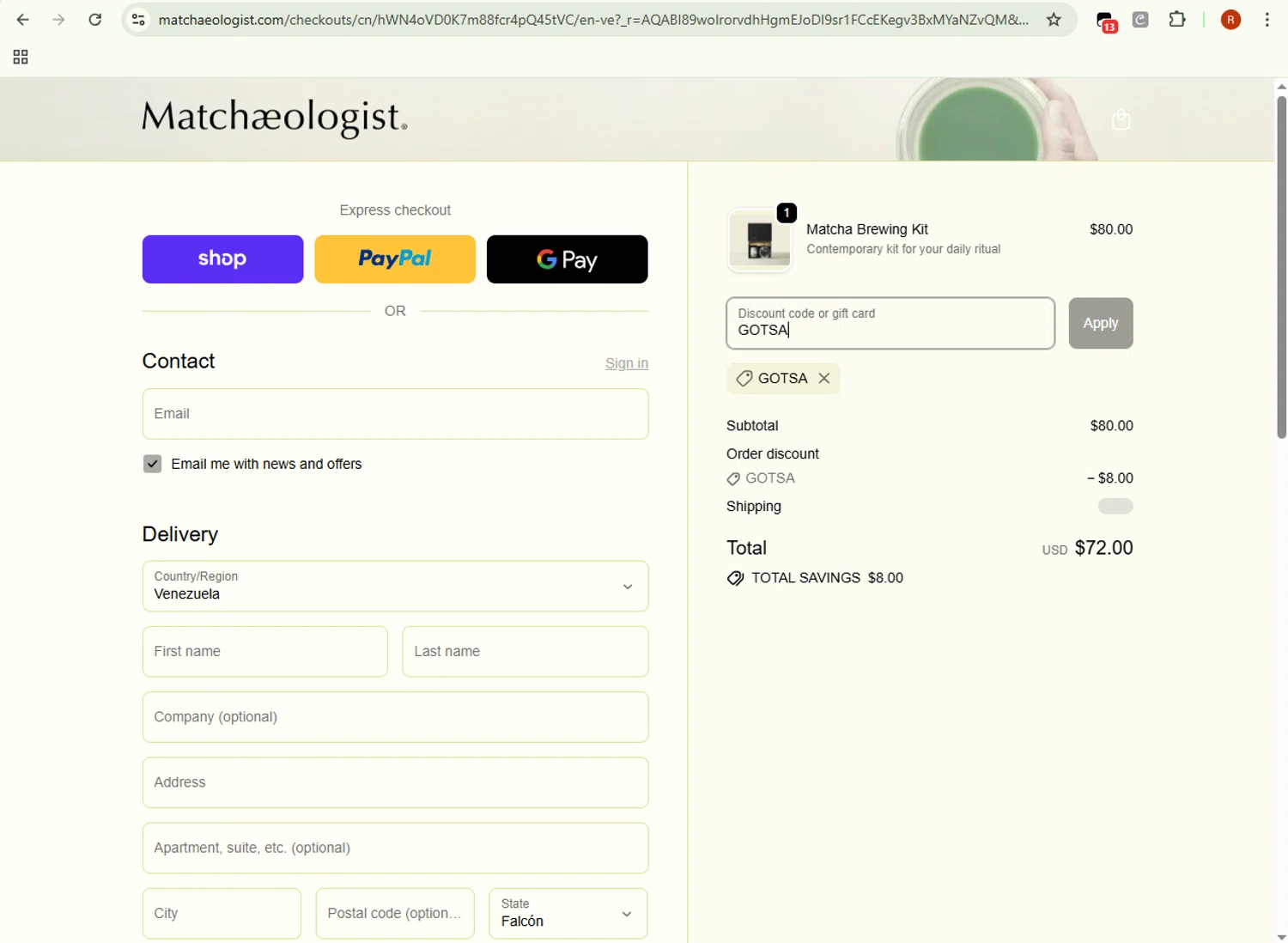Image resolution: width=1288 pixels, height=943 pixels.
Task: Open the Chrome profile avatar R
Action: coord(1230,20)
